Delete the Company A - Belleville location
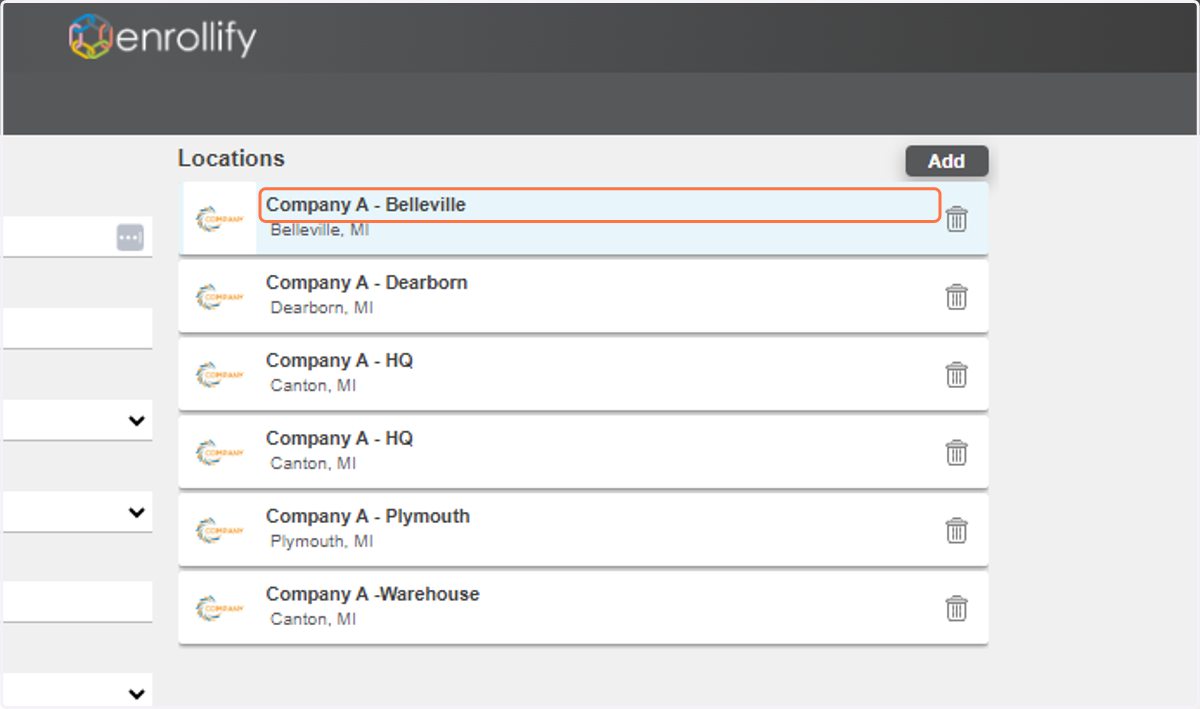 [957, 219]
